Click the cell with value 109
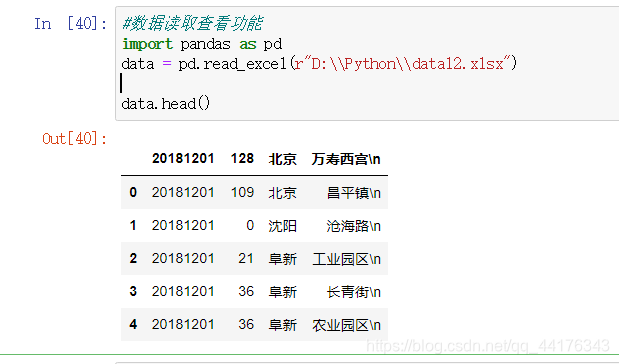 (242, 192)
